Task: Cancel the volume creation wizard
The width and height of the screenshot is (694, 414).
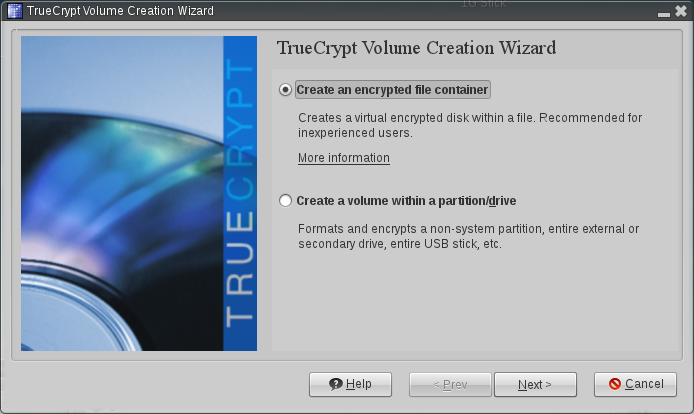Action: pos(628,384)
